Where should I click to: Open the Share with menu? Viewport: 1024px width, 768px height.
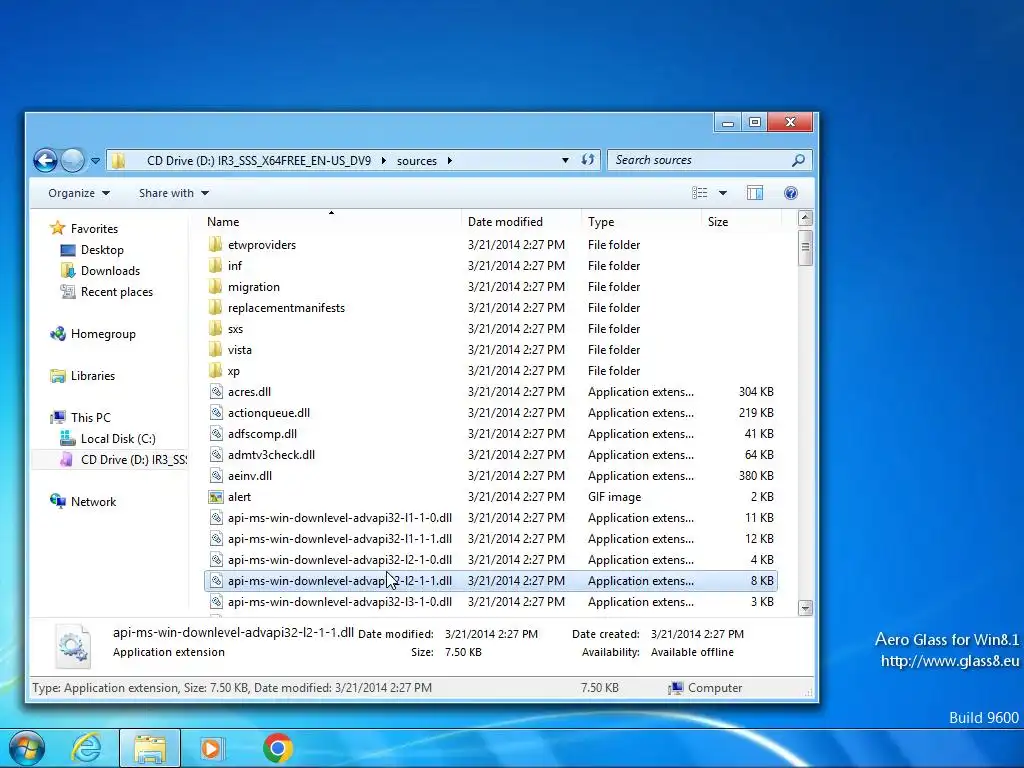pyautogui.click(x=174, y=193)
